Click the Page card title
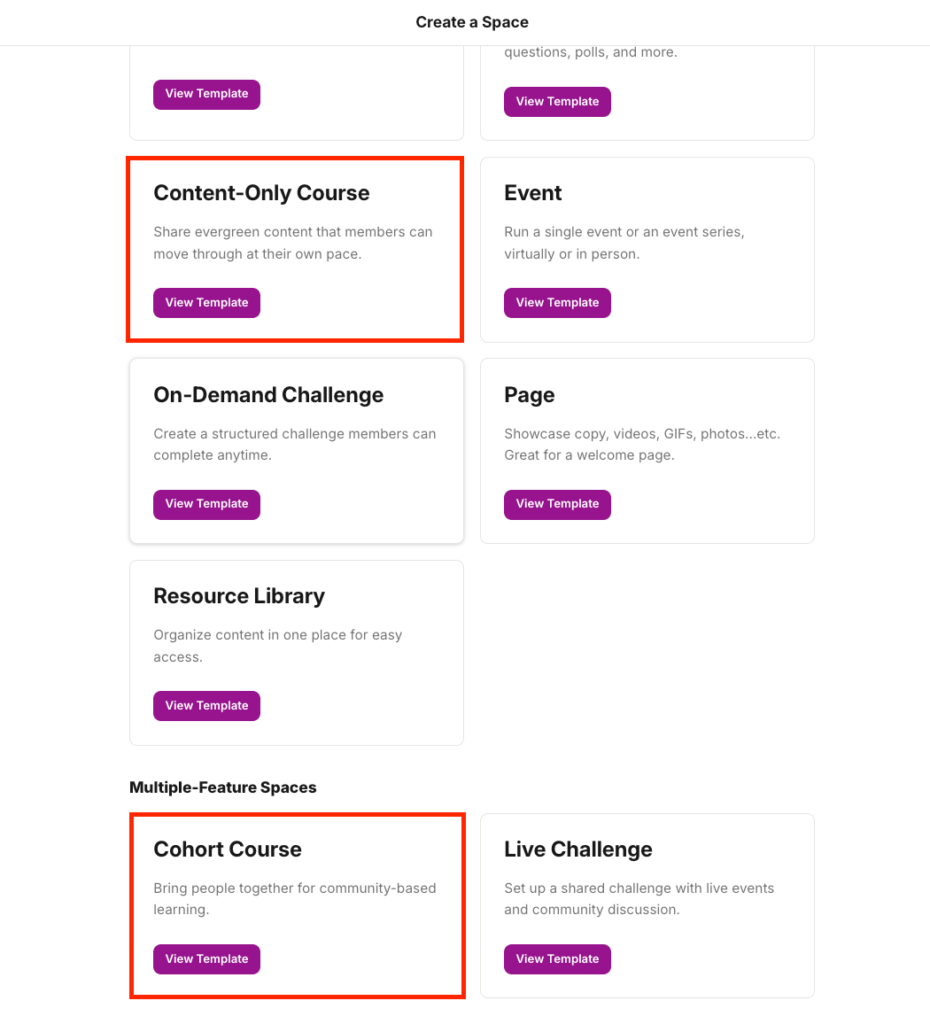Screen dimensions: 930x1024 coord(529,395)
